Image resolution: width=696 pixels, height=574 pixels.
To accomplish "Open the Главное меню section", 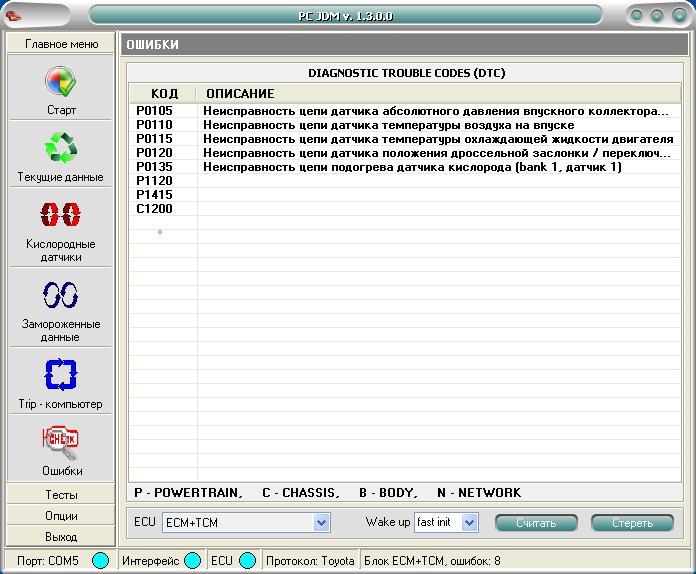I will [x=61, y=44].
